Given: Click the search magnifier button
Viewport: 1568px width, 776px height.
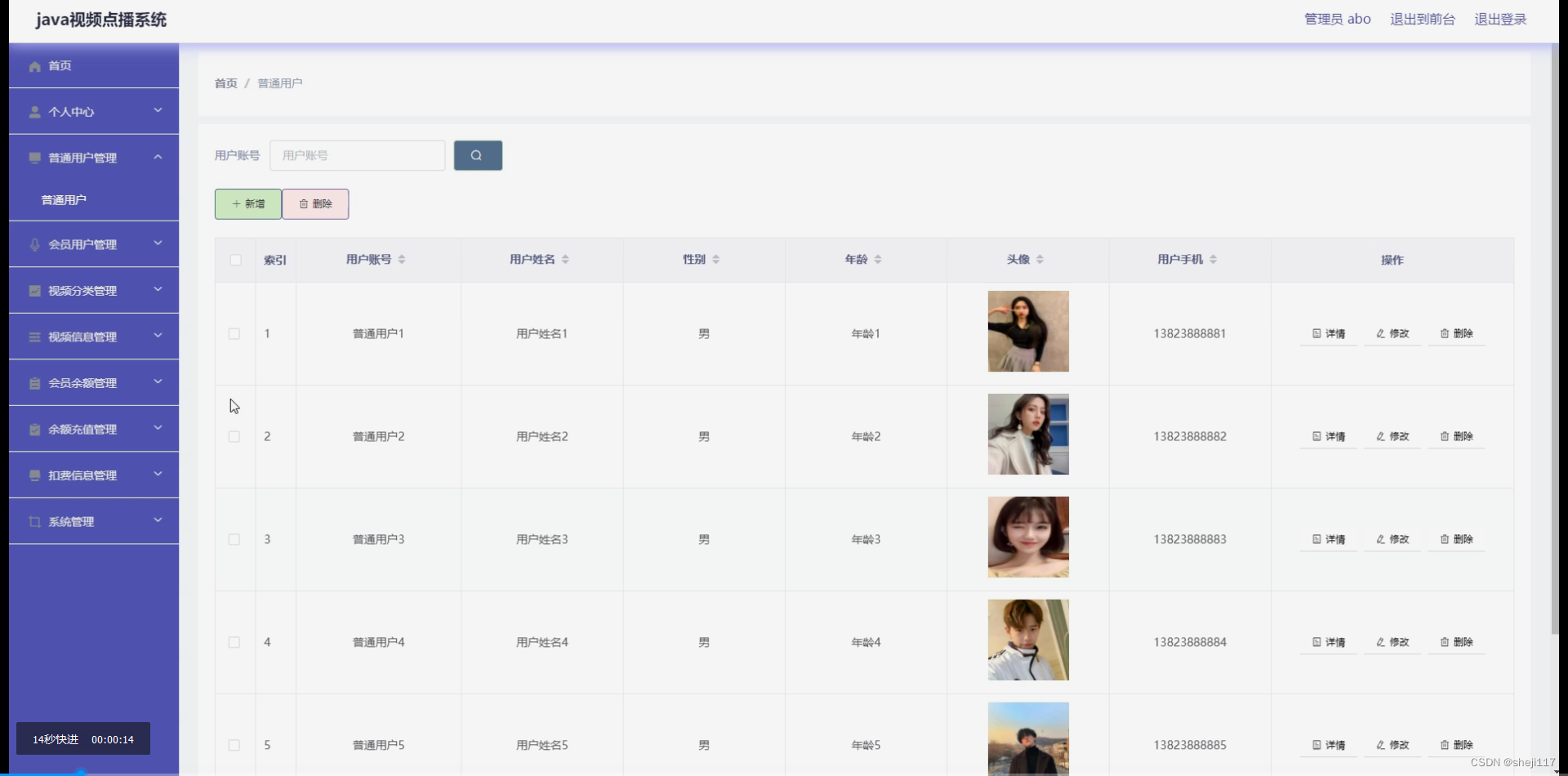Looking at the screenshot, I should coord(478,155).
